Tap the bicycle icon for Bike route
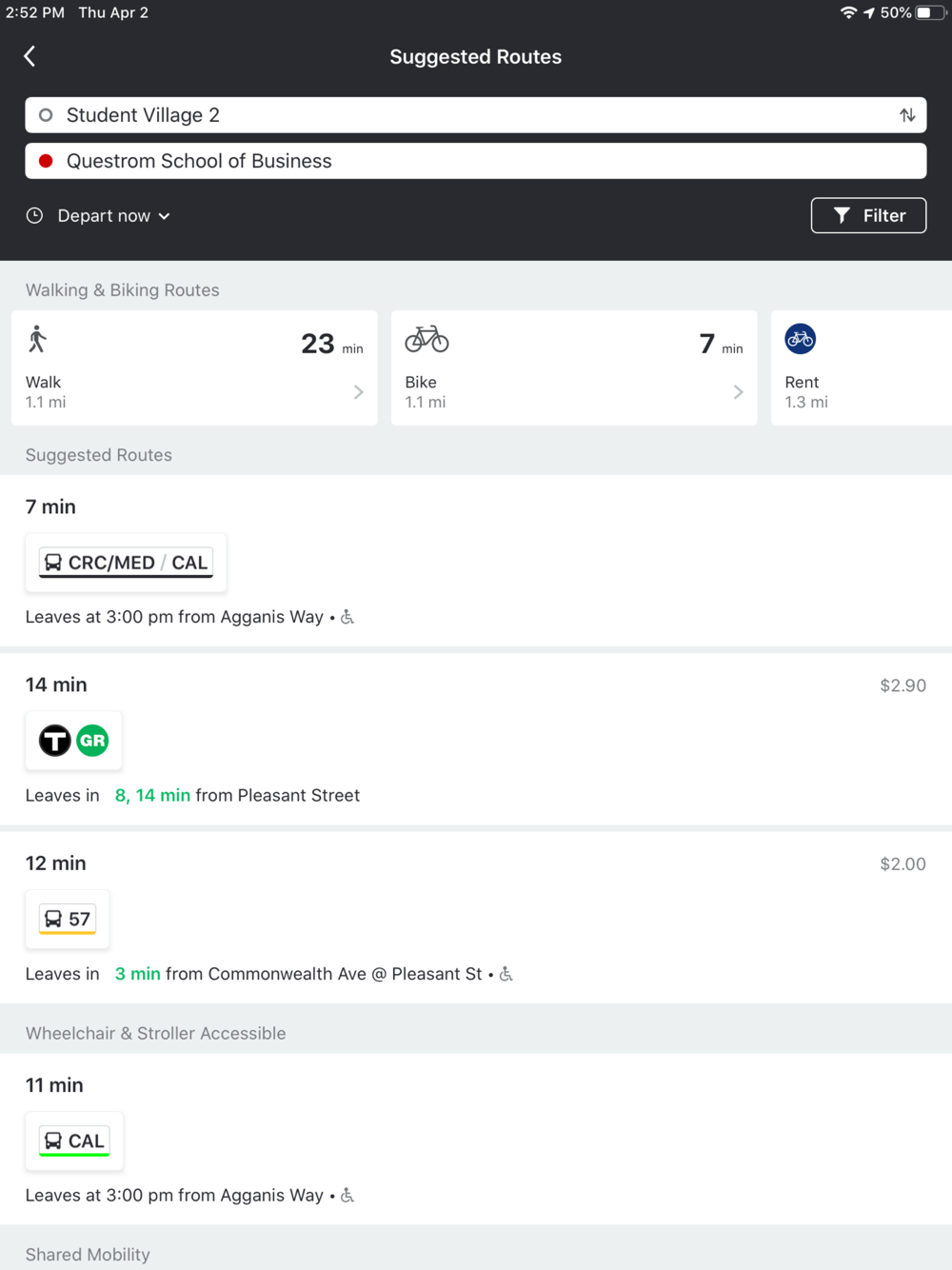This screenshot has height=1270, width=952. pos(426,339)
